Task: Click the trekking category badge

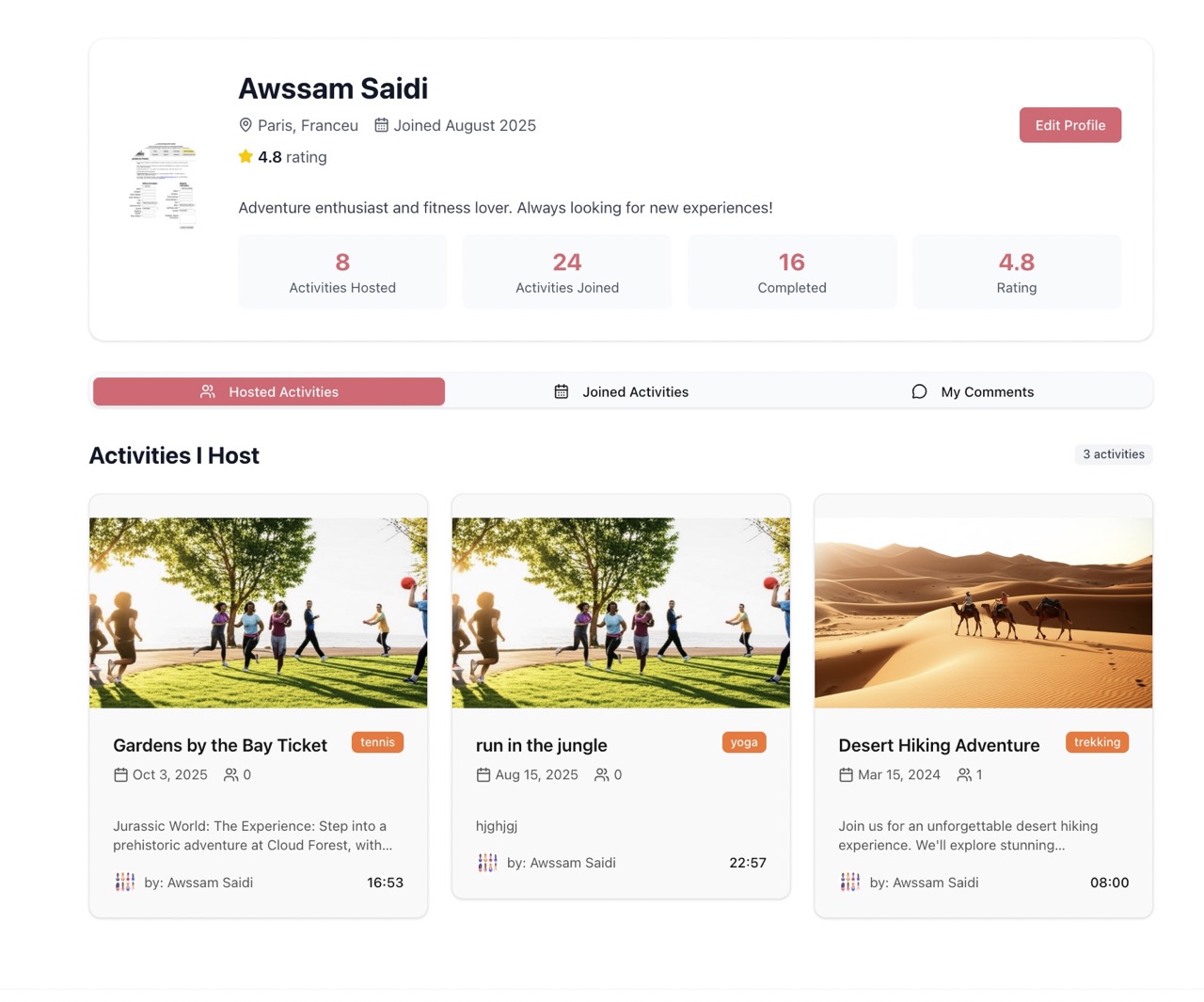Action: tap(1097, 742)
